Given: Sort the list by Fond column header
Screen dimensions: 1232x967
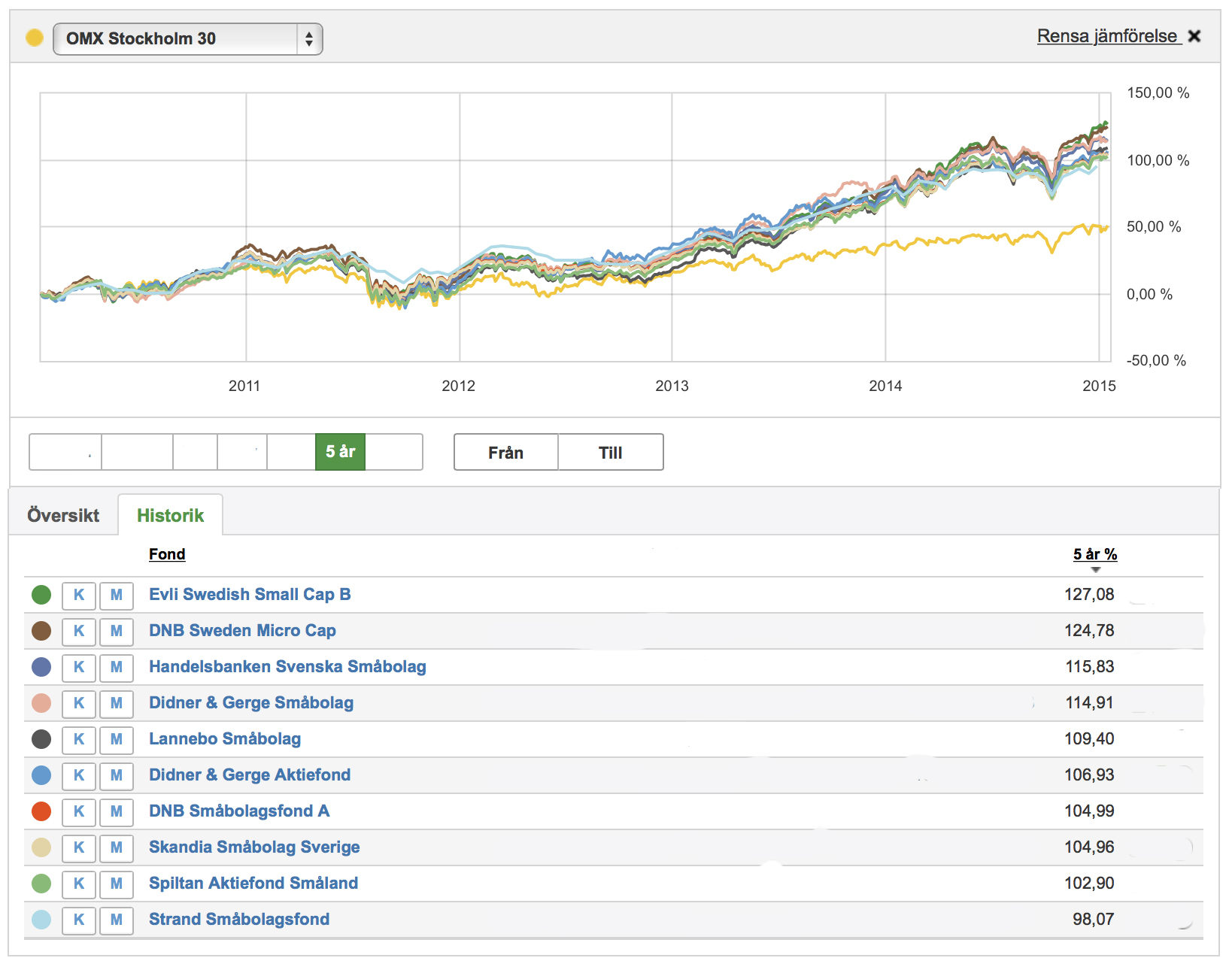Looking at the screenshot, I should click(x=167, y=554).
